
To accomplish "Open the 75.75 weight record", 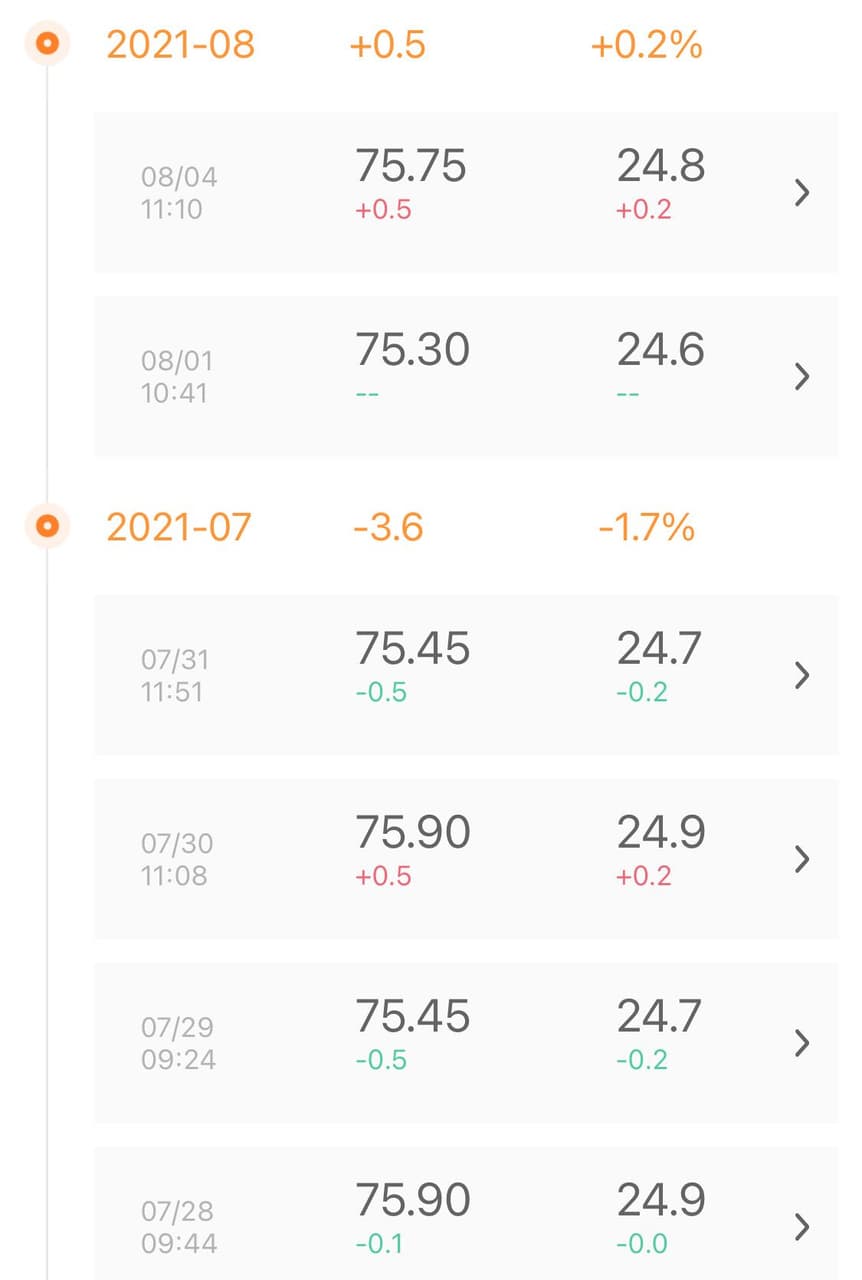I will [x=411, y=166].
